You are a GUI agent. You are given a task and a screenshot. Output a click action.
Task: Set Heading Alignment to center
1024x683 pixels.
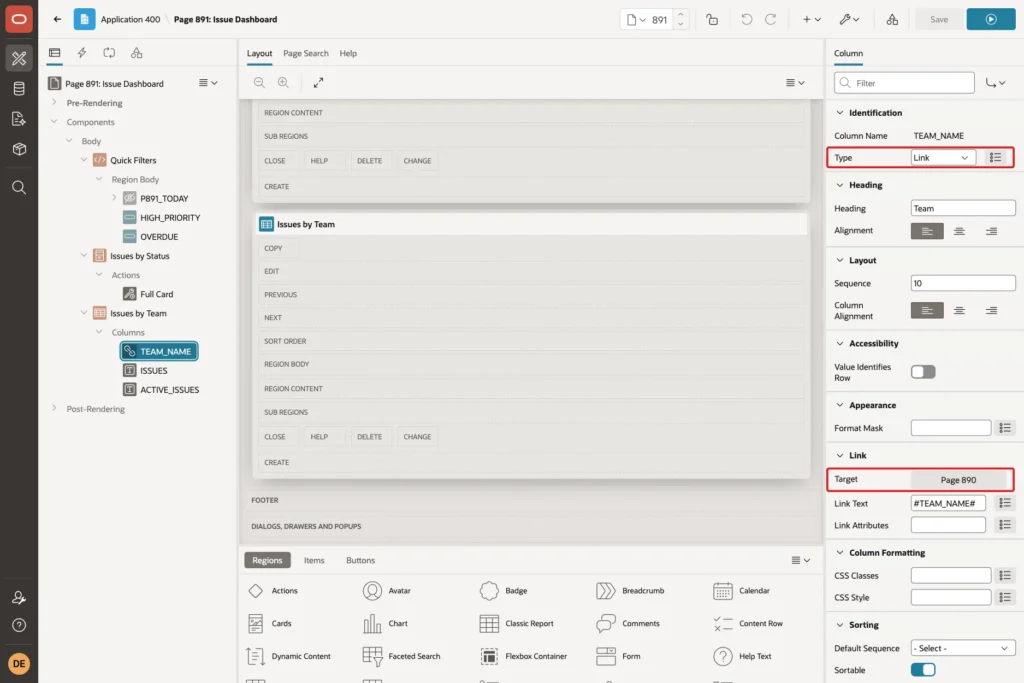click(959, 231)
